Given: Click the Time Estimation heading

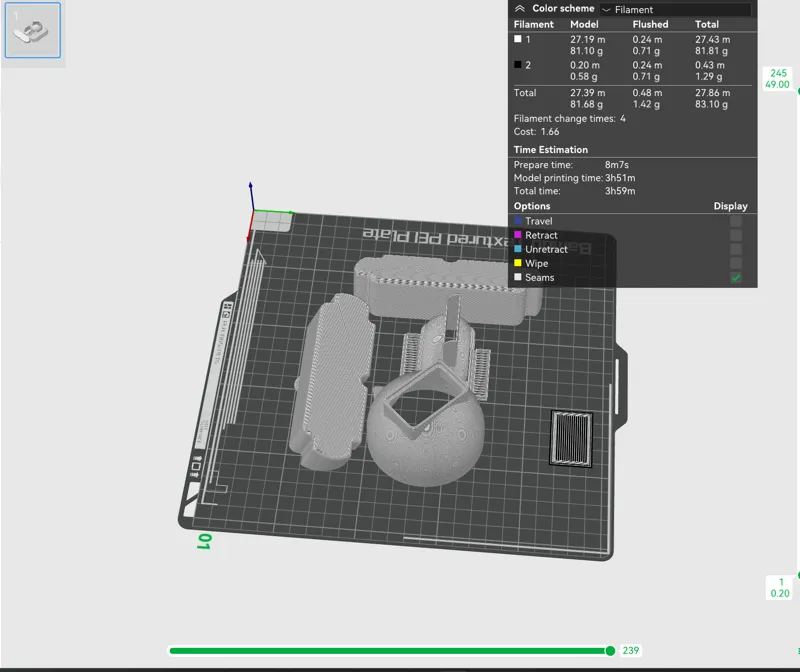Looking at the screenshot, I should pyautogui.click(x=551, y=150).
